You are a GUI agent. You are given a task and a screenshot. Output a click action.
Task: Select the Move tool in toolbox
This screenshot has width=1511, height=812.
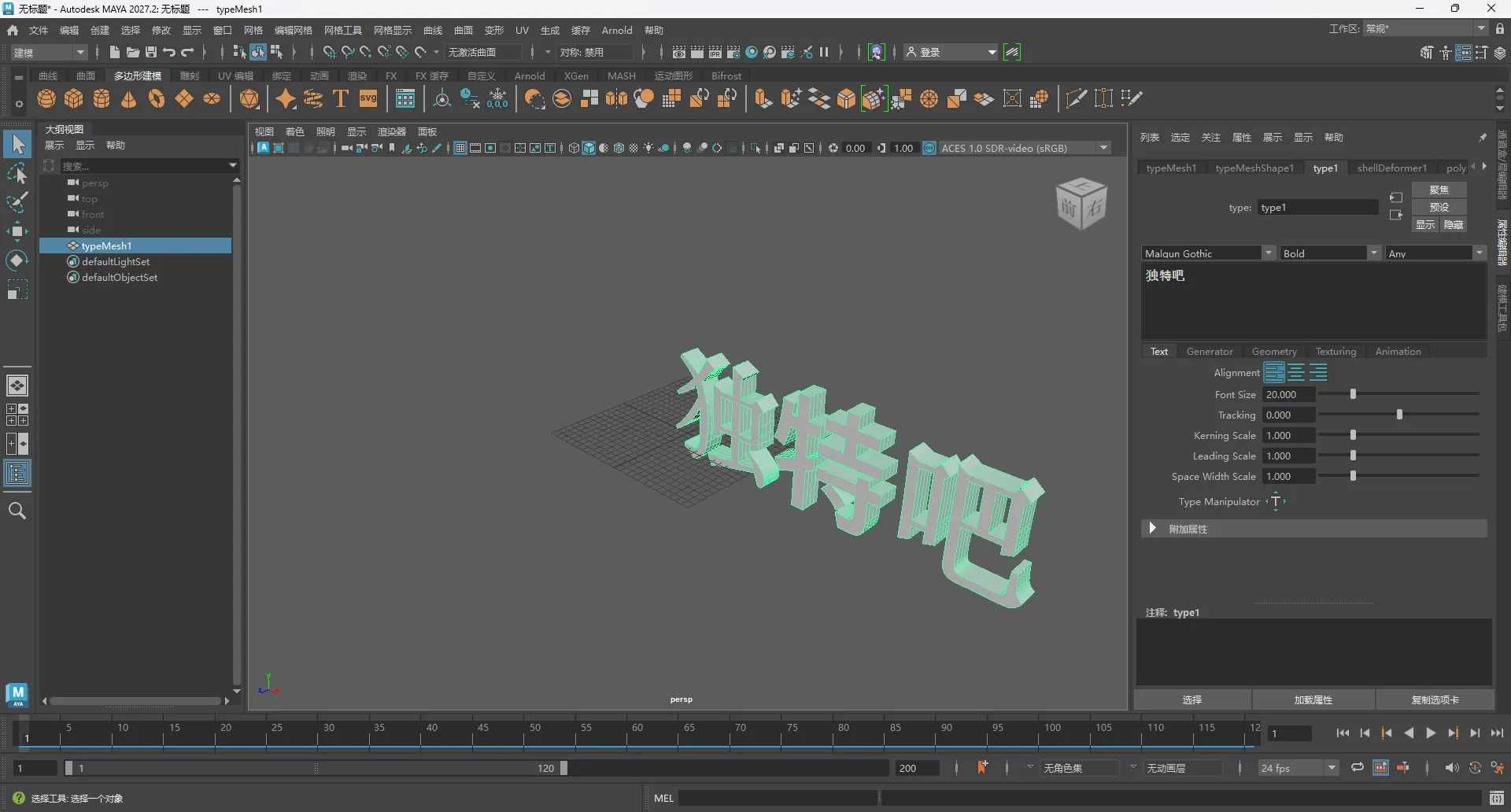coord(17,231)
